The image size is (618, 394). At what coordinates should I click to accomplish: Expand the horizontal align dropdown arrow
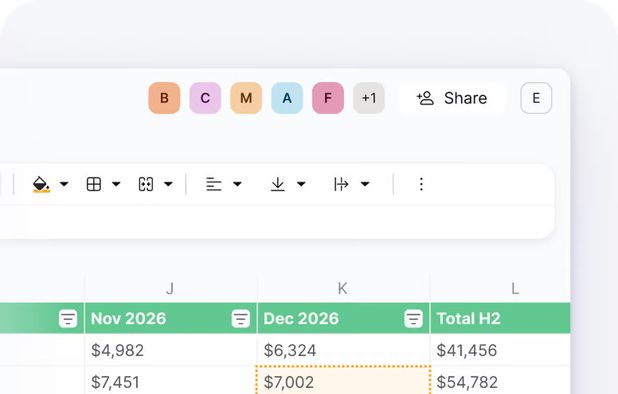tap(237, 184)
